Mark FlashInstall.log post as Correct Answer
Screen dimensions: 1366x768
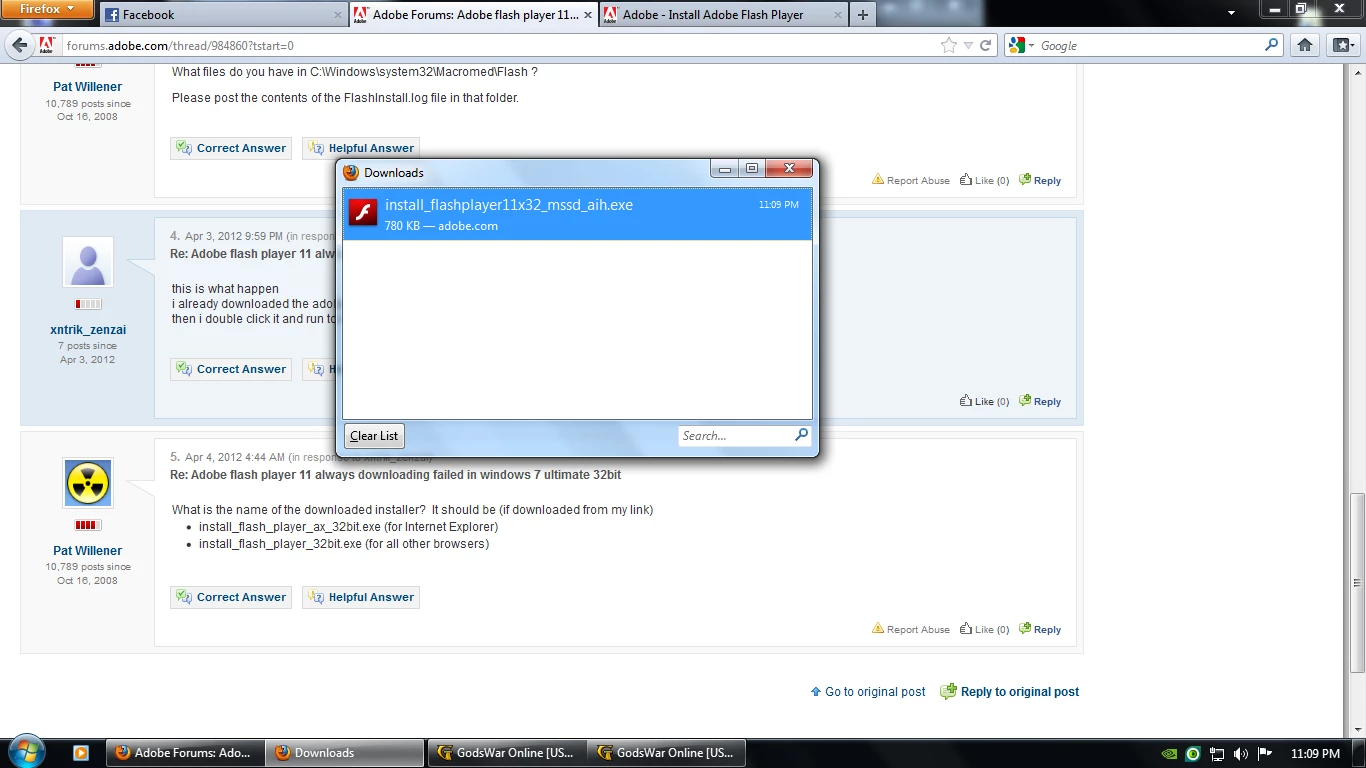coord(231,148)
